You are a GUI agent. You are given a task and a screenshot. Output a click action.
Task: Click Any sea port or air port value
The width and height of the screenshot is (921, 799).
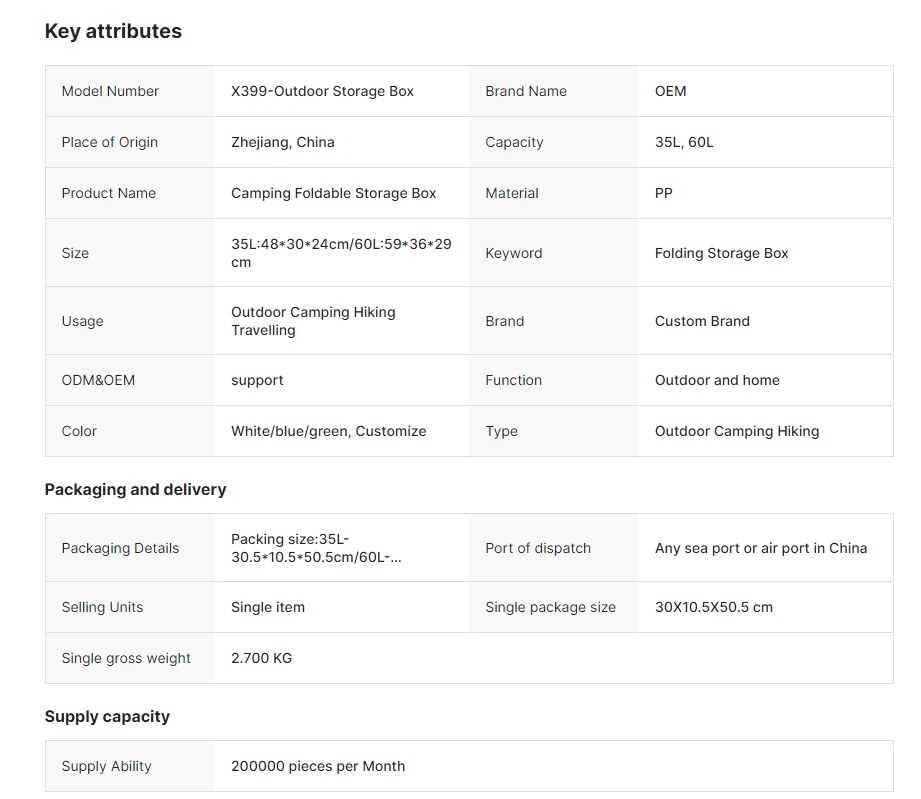(760, 548)
